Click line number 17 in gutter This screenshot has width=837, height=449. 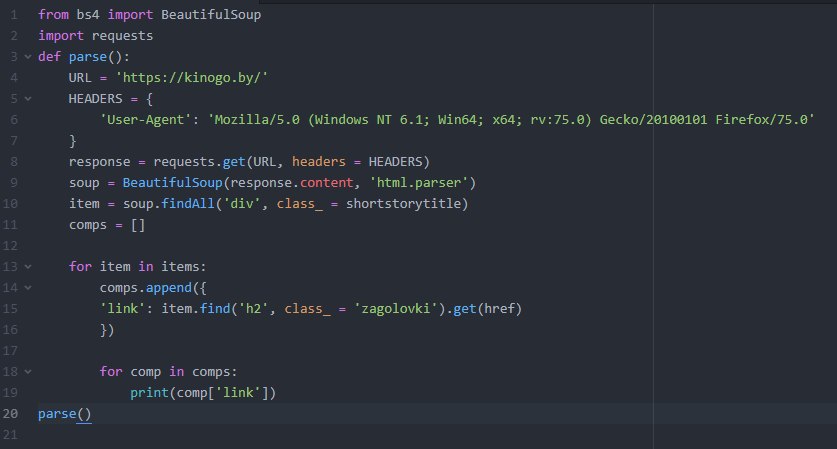click(x=11, y=351)
